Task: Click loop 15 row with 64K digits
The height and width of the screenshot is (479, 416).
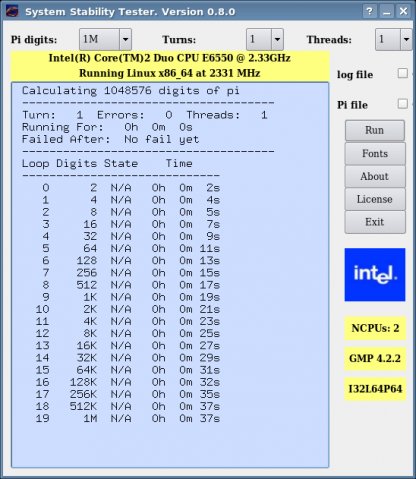Action: pos(128,370)
